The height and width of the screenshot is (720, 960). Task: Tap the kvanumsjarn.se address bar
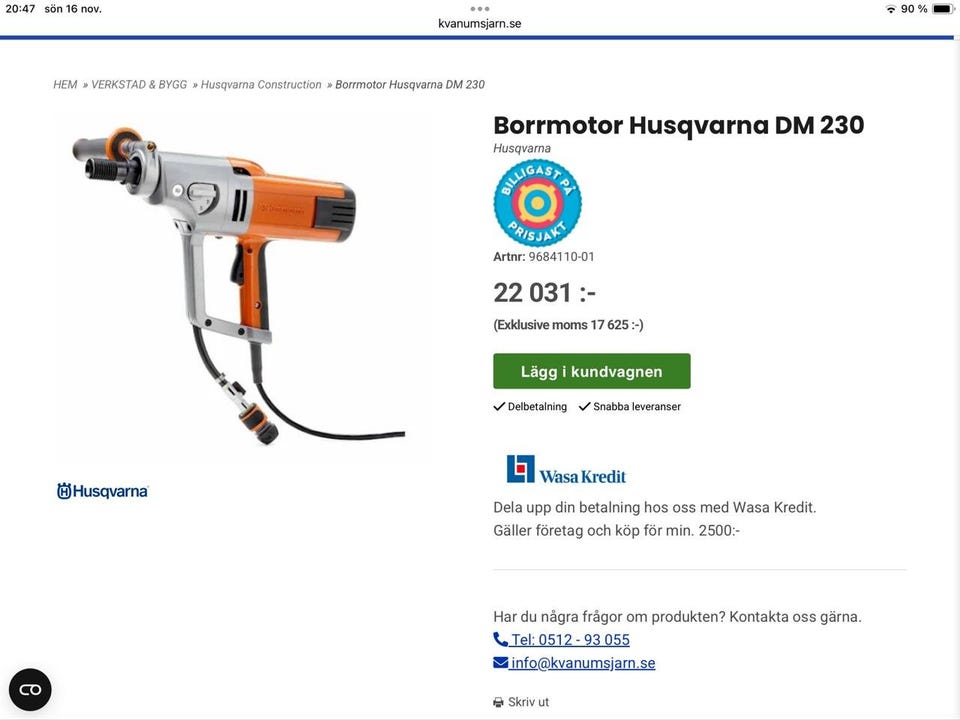pos(479,23)
